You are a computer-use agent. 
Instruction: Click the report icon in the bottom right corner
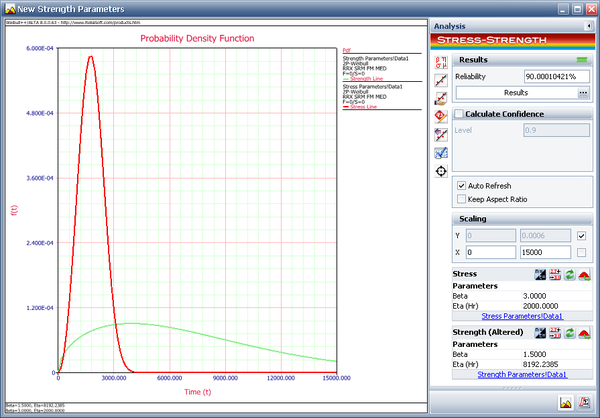point(584,403)
